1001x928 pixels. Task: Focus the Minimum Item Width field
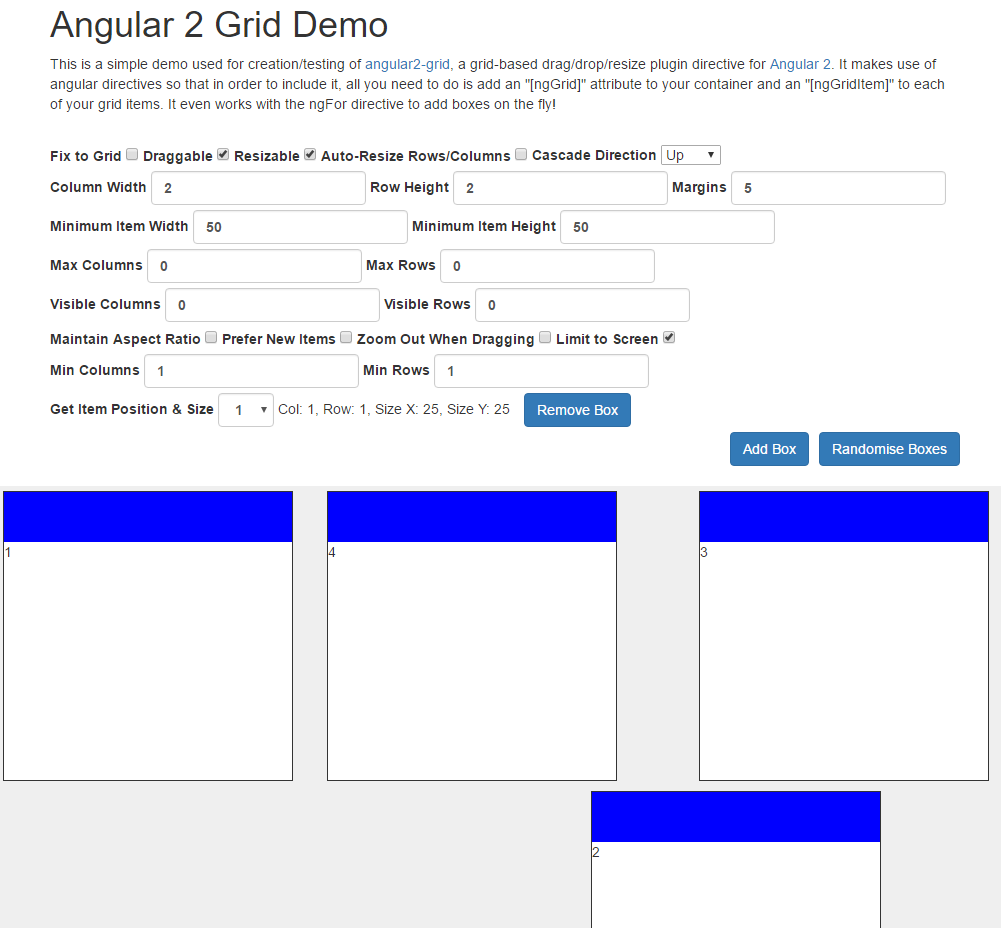[301, 227]
